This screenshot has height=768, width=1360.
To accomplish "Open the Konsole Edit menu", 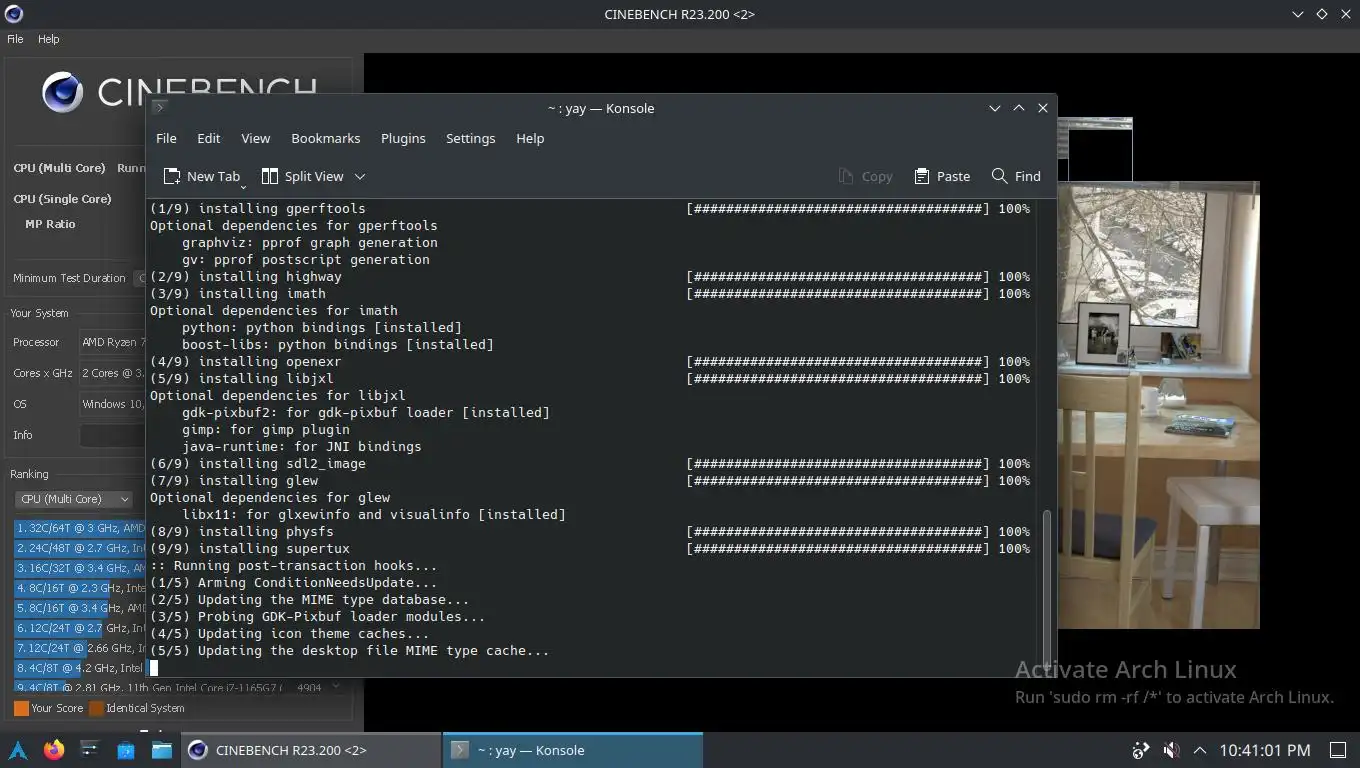I will pos(208,138).
